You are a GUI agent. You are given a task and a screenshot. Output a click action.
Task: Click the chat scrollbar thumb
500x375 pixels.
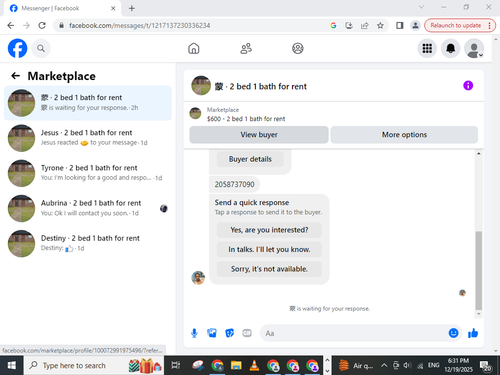(479, 270)
